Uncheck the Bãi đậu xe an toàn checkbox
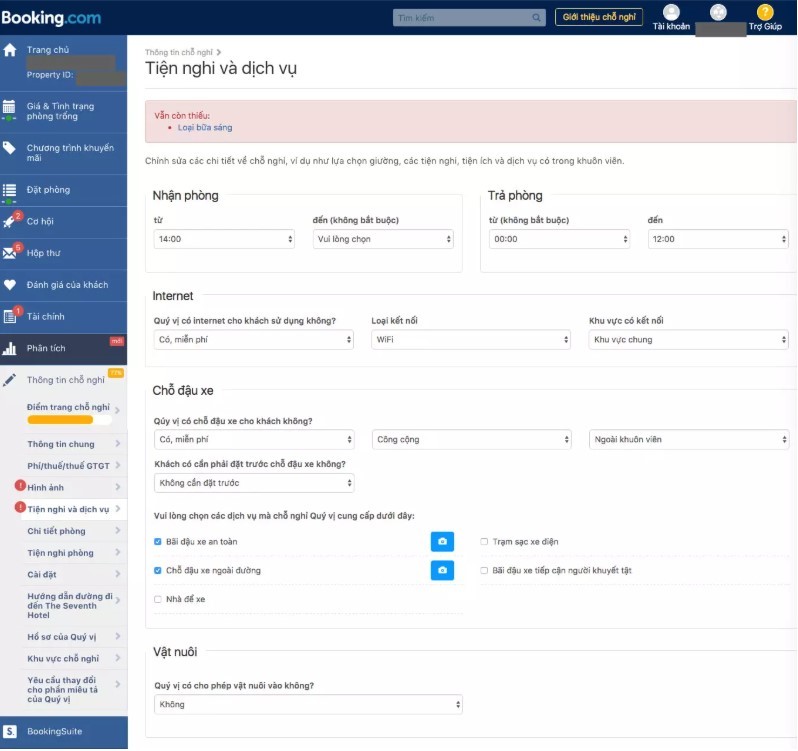798x751 pixels. pos(158,541)
